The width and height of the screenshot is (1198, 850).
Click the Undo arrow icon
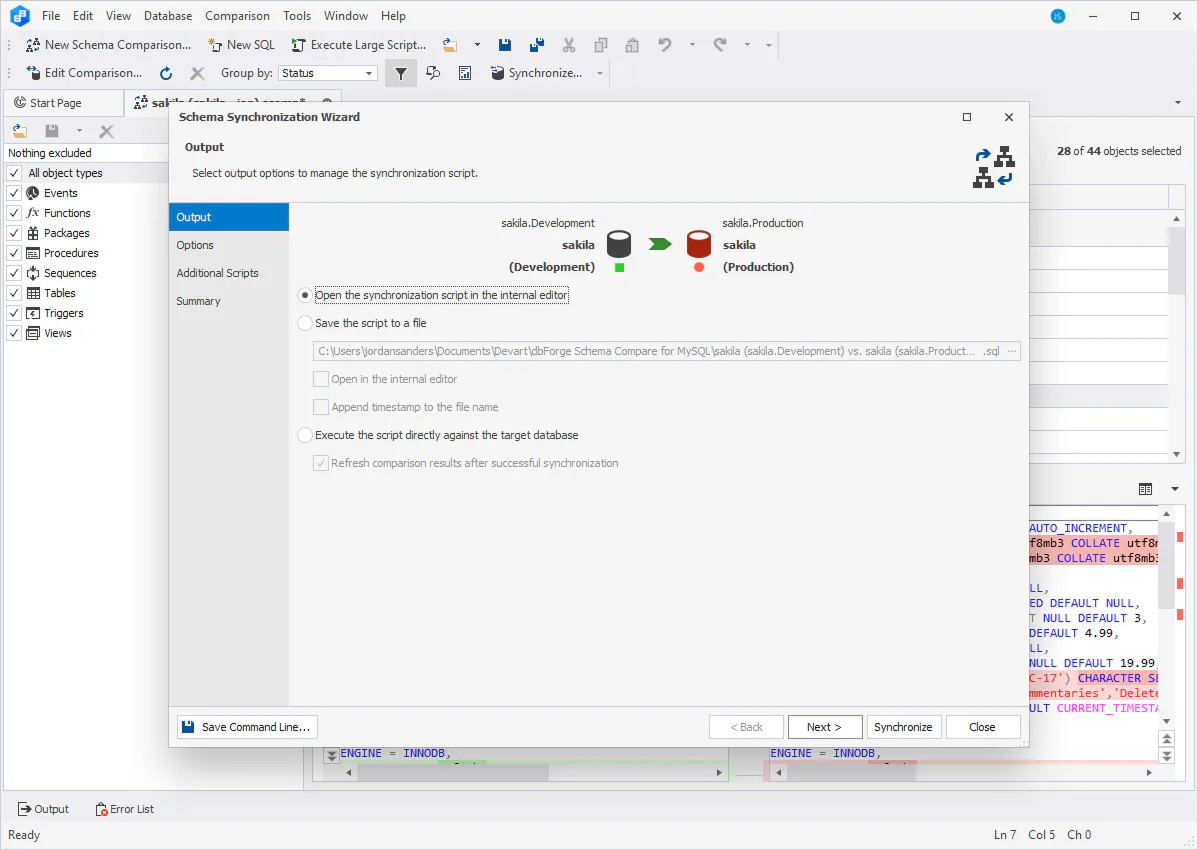pos(665,45)
